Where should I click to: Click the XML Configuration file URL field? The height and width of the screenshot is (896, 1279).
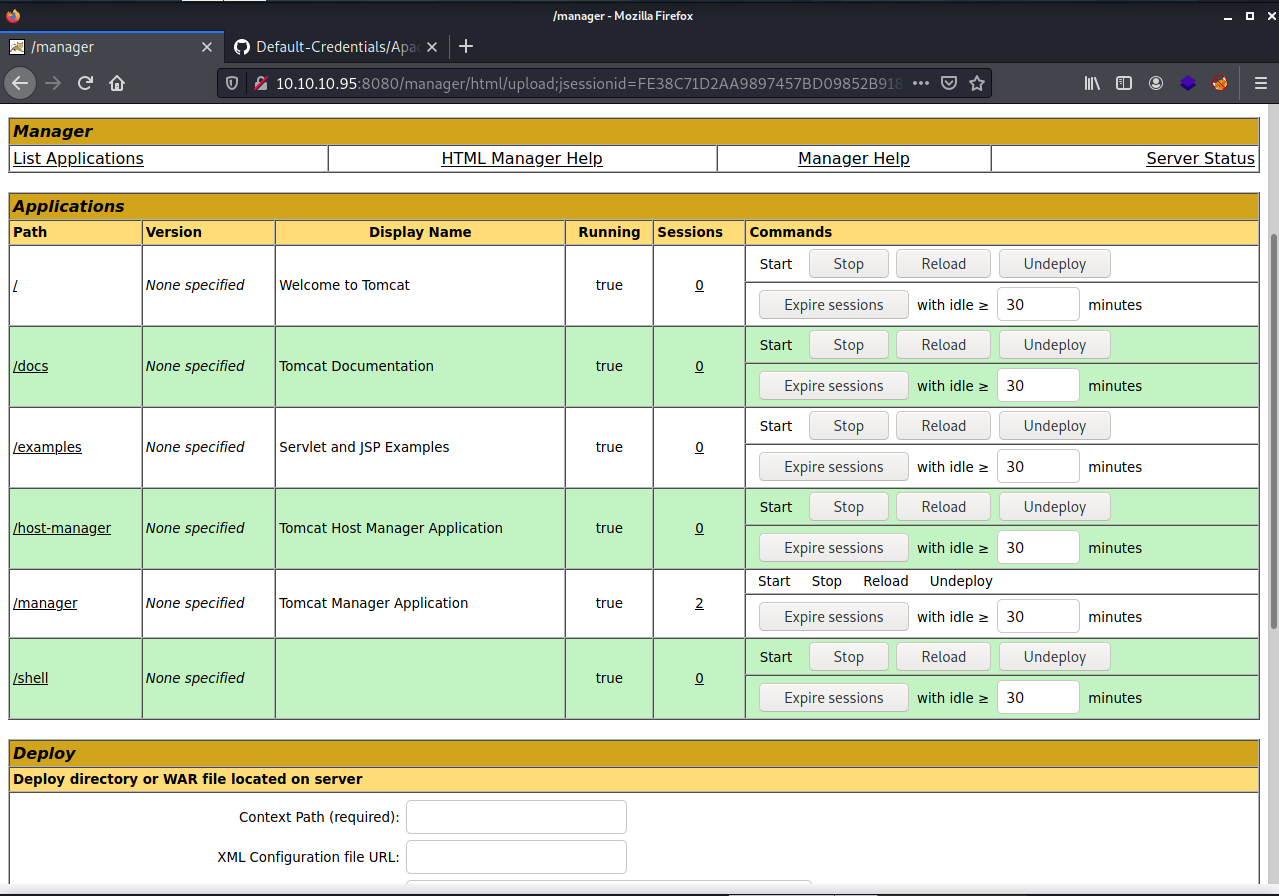(x=516, y=857)
